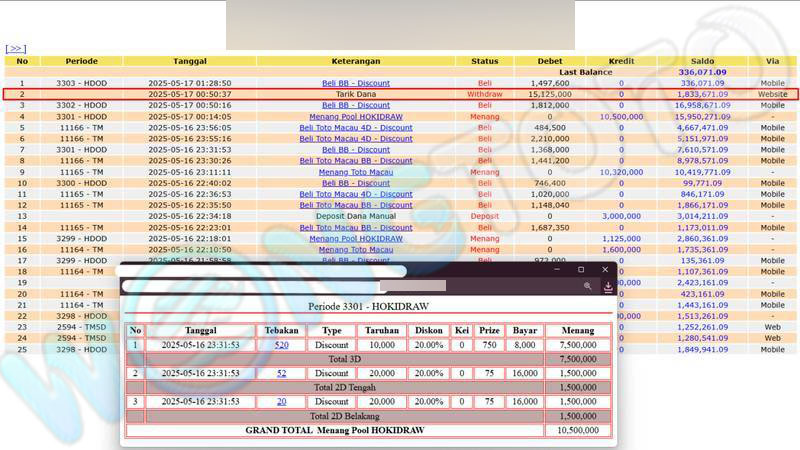Minimize the HOKIDRAW popup window
The width and height of the screenshot is (800, 450).
coord(557,270)
